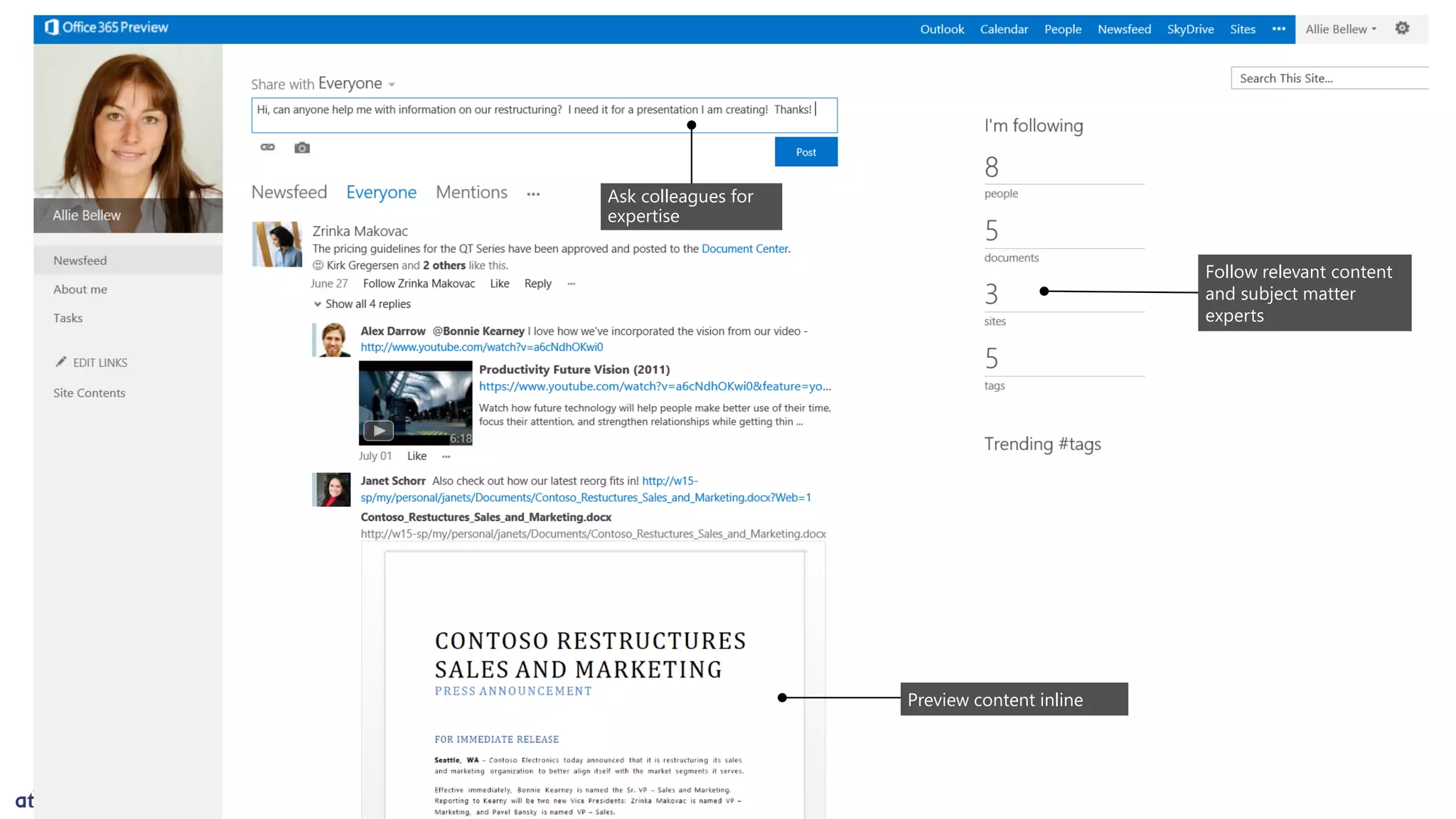Open the settings gear icon

pyautogui.click(x=1402, y=28)
